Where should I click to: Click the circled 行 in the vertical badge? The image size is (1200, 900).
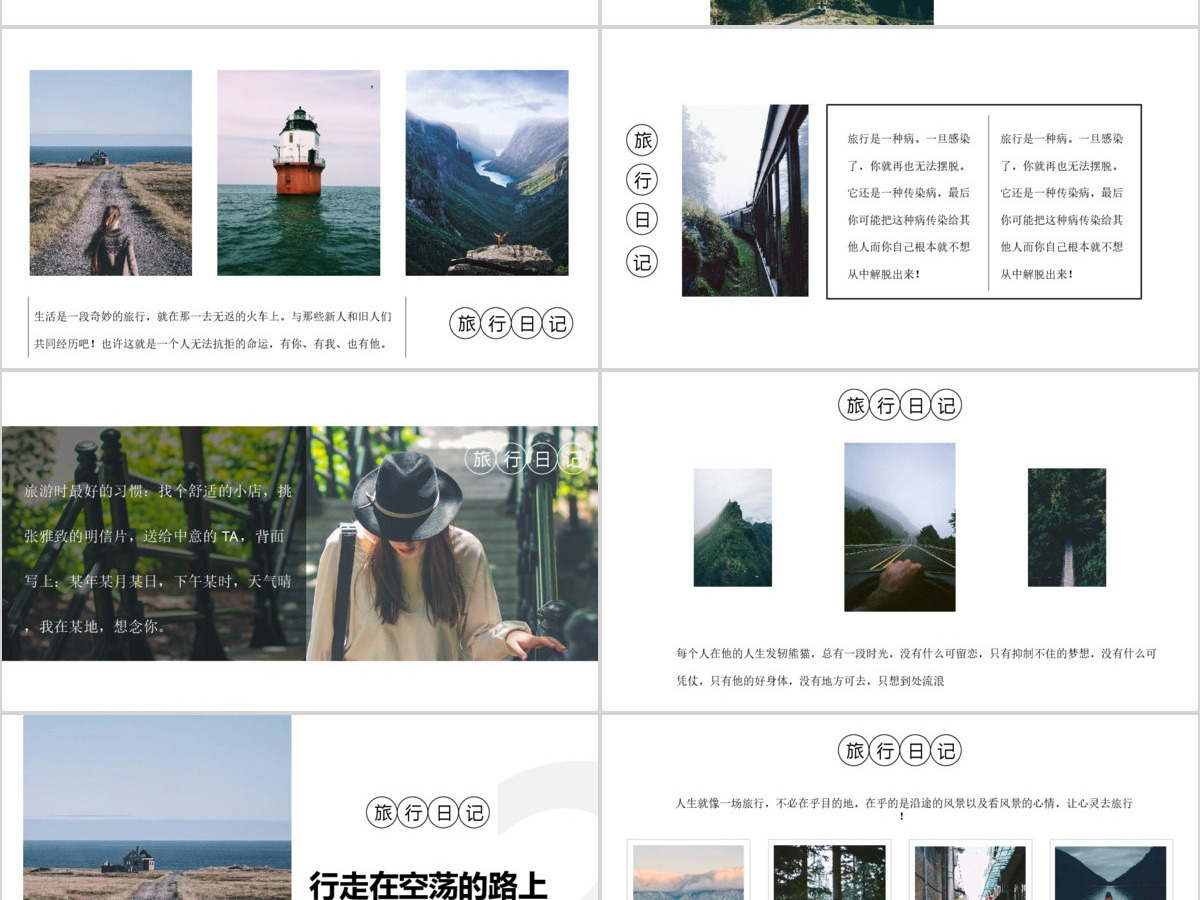(642, 181)
